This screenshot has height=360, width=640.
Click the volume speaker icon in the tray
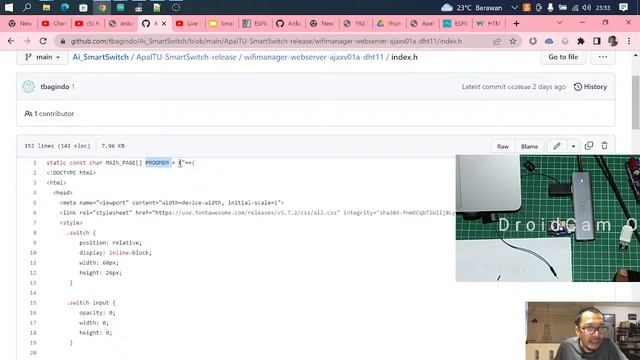click(x=587, y=7)
